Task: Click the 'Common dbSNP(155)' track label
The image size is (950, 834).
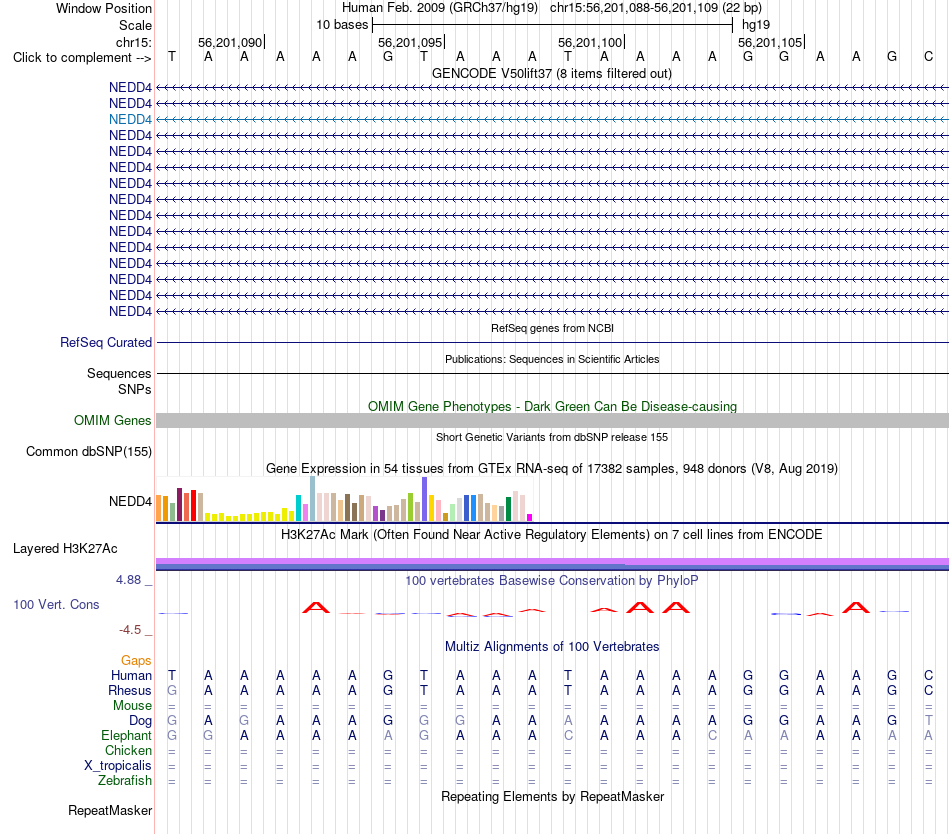Action: point(88,452)
